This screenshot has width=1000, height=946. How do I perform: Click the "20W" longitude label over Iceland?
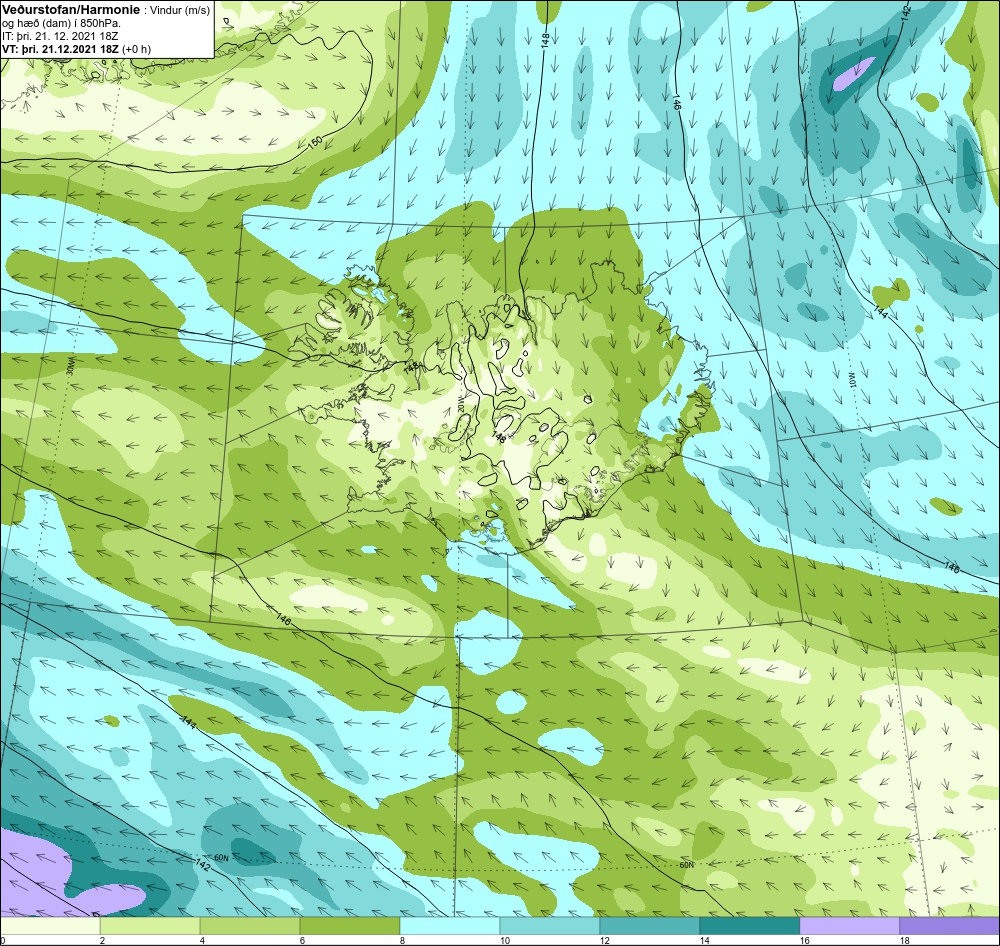click(461, 402)
